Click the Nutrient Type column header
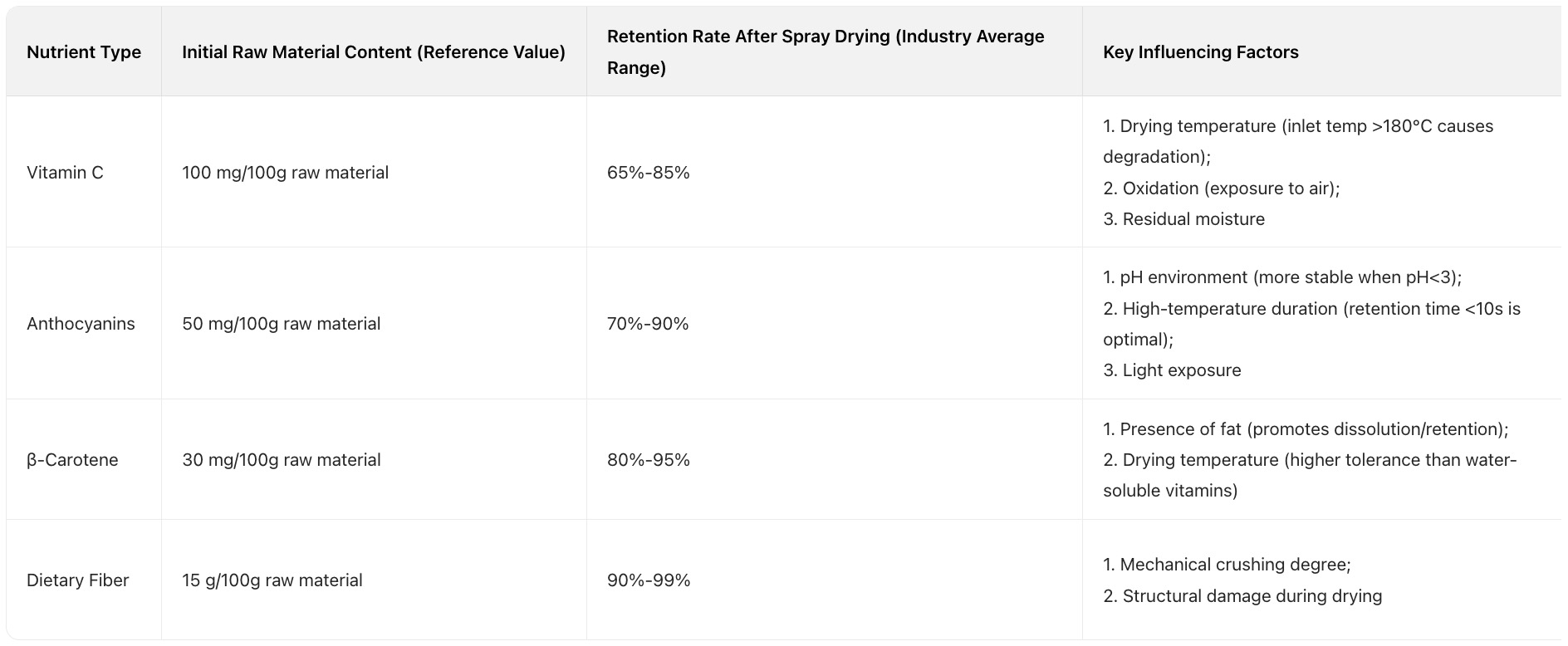This screenshot has width=1568, height=646. point(84,52)
